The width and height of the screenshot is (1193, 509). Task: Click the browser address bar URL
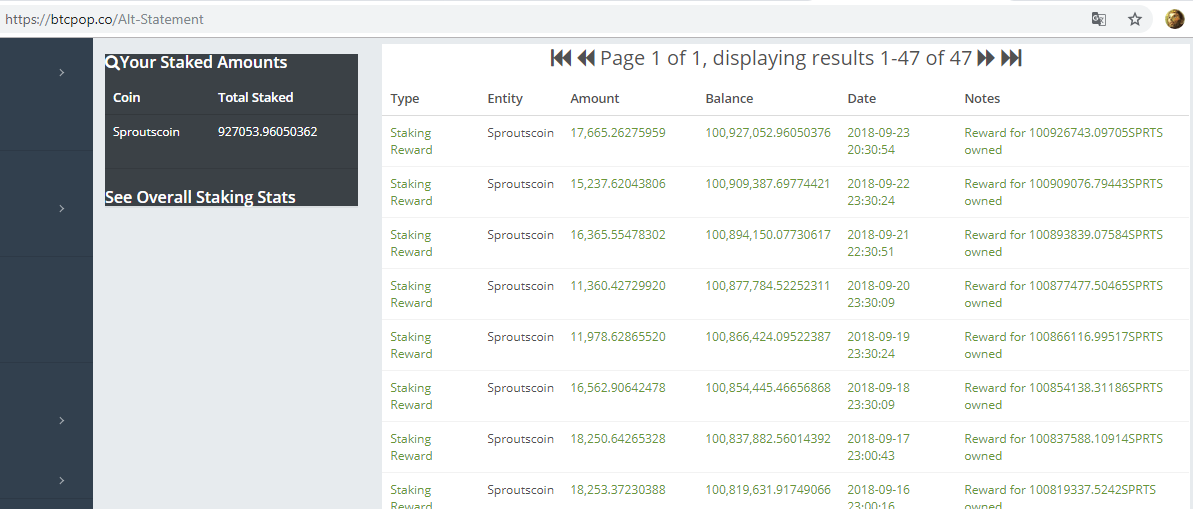[104, 20]
